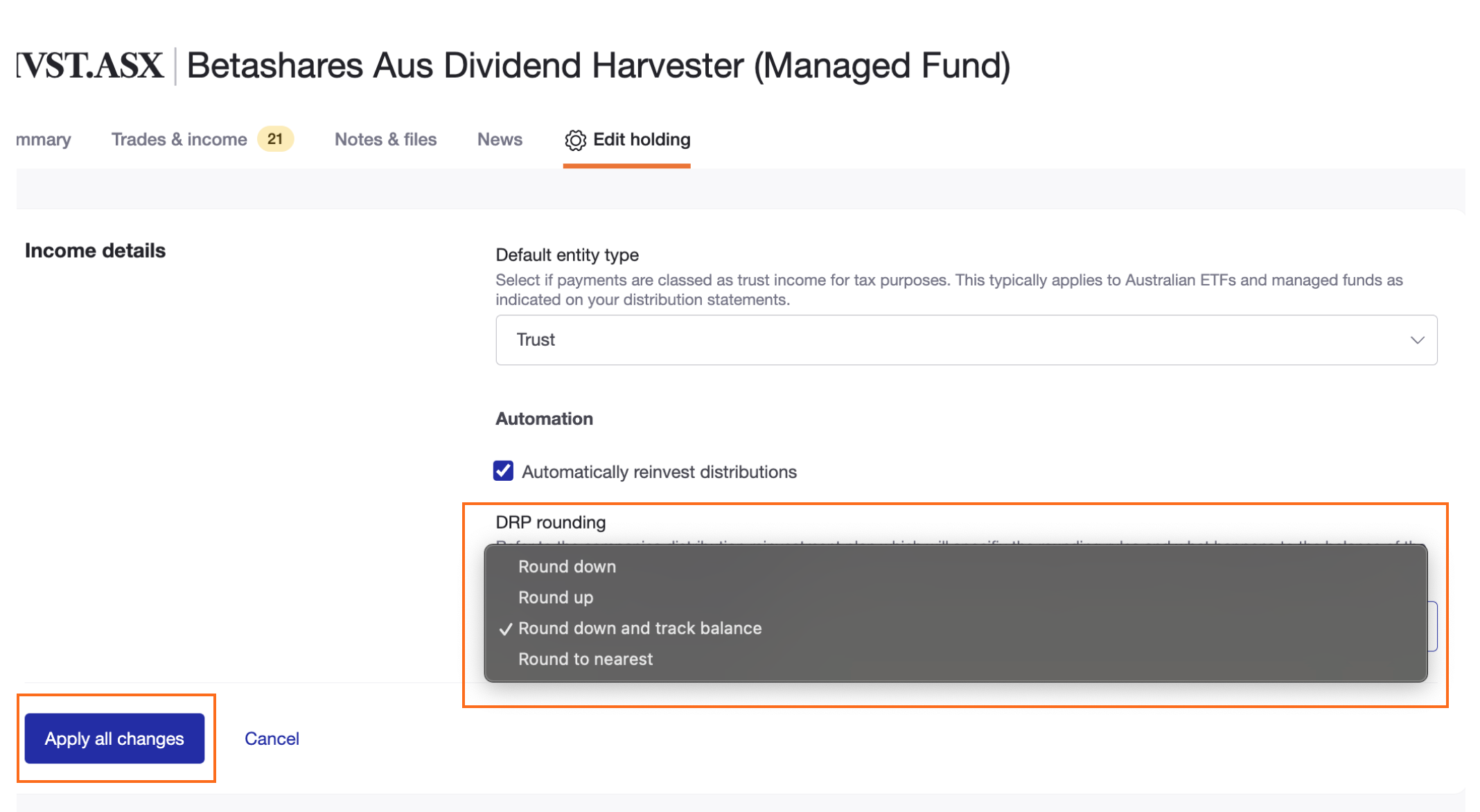Viewport: 1480px width, 812px height.
Task: Pick Round to nearest option
Action: [x=585, y=659]
